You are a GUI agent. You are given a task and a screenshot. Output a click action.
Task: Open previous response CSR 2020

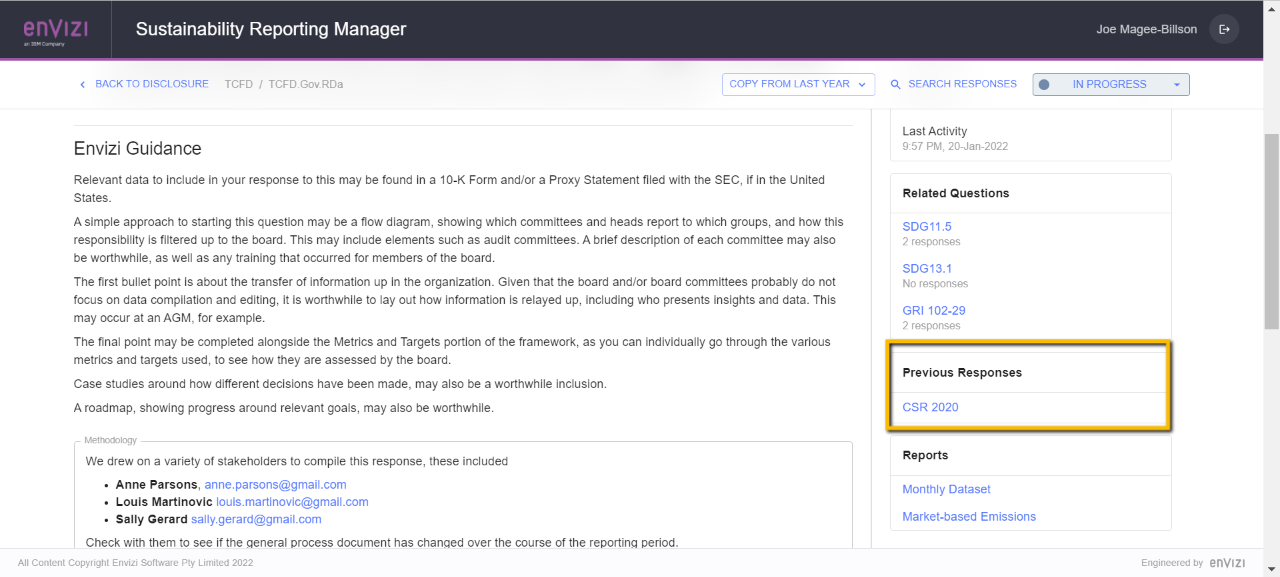tap(930, 407)
